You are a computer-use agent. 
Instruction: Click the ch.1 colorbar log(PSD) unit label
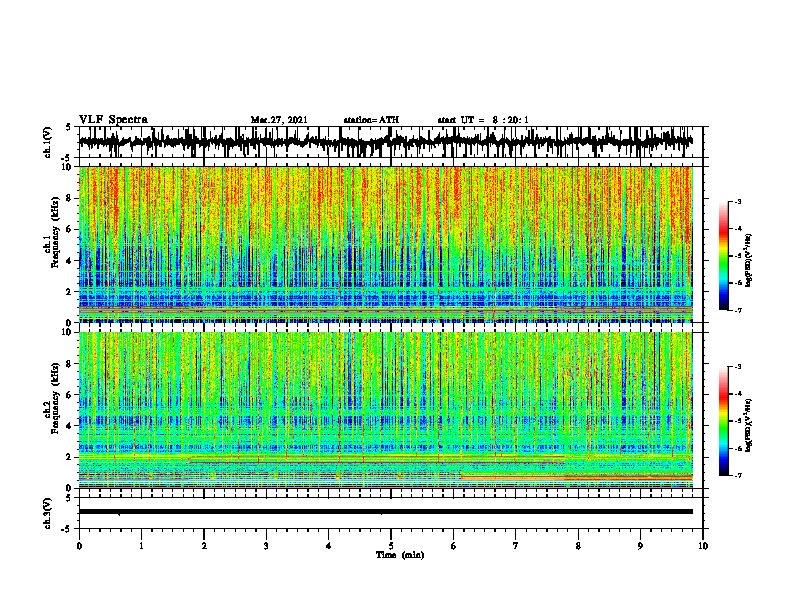tap(749, 260)
